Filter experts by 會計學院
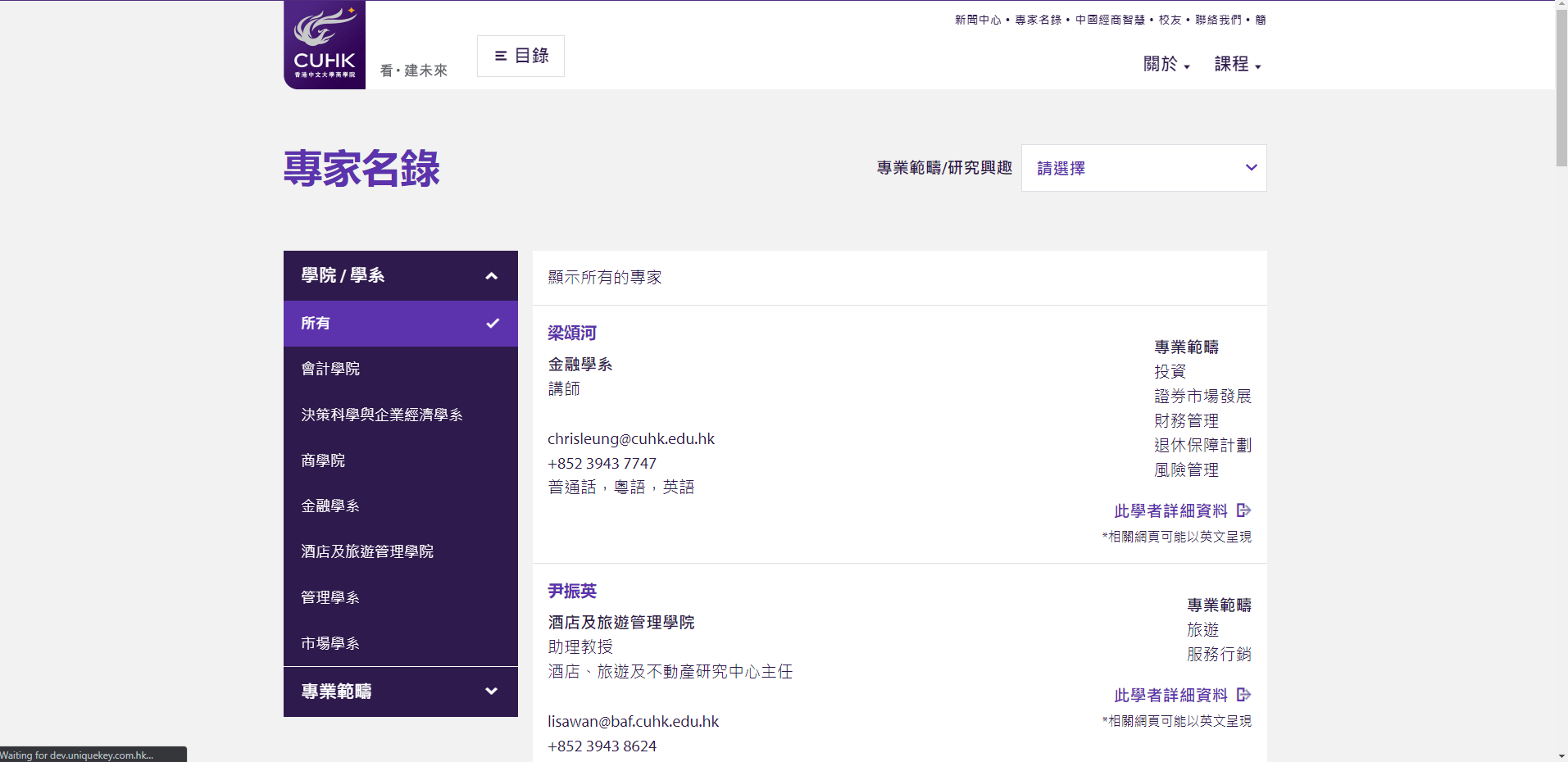The width and height of the screenshot is (1568, 762). click(x=330, y=369)
